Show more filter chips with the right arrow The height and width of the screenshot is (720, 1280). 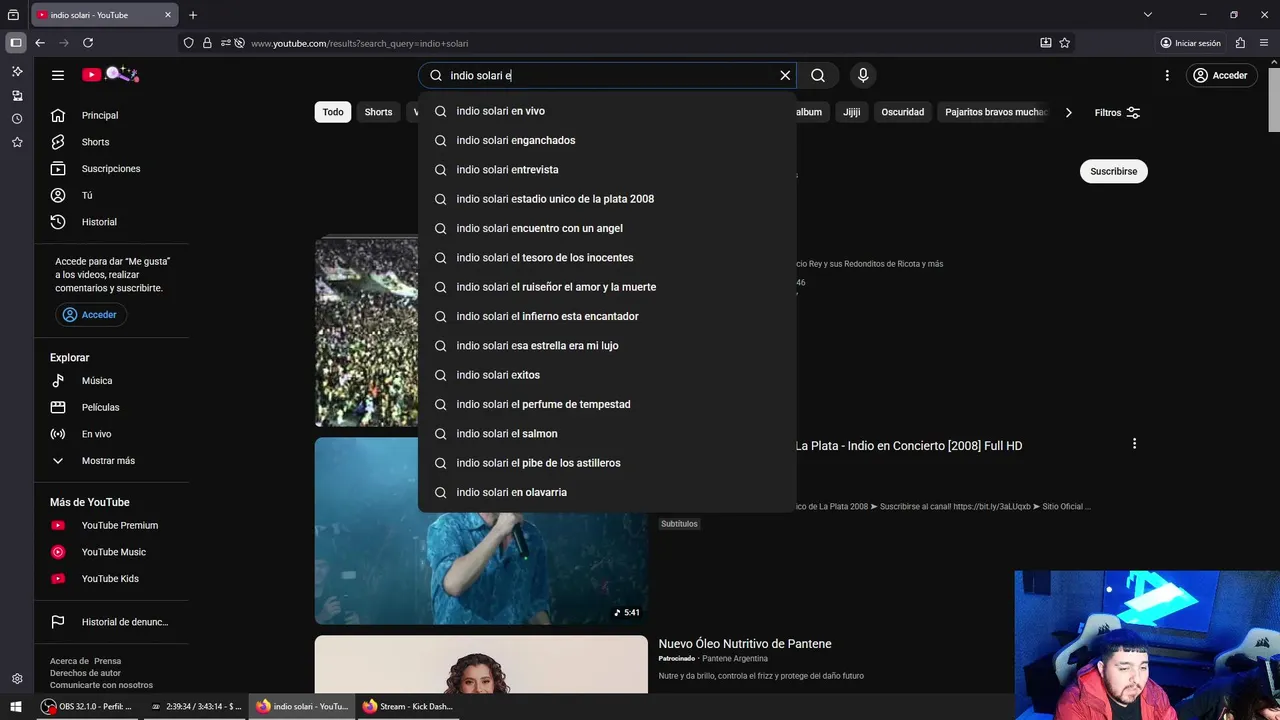coord(1068,112)
